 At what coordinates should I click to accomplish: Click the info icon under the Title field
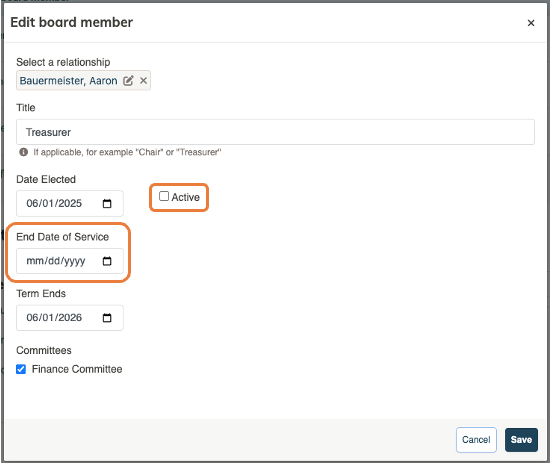click(x=24, y=152)
